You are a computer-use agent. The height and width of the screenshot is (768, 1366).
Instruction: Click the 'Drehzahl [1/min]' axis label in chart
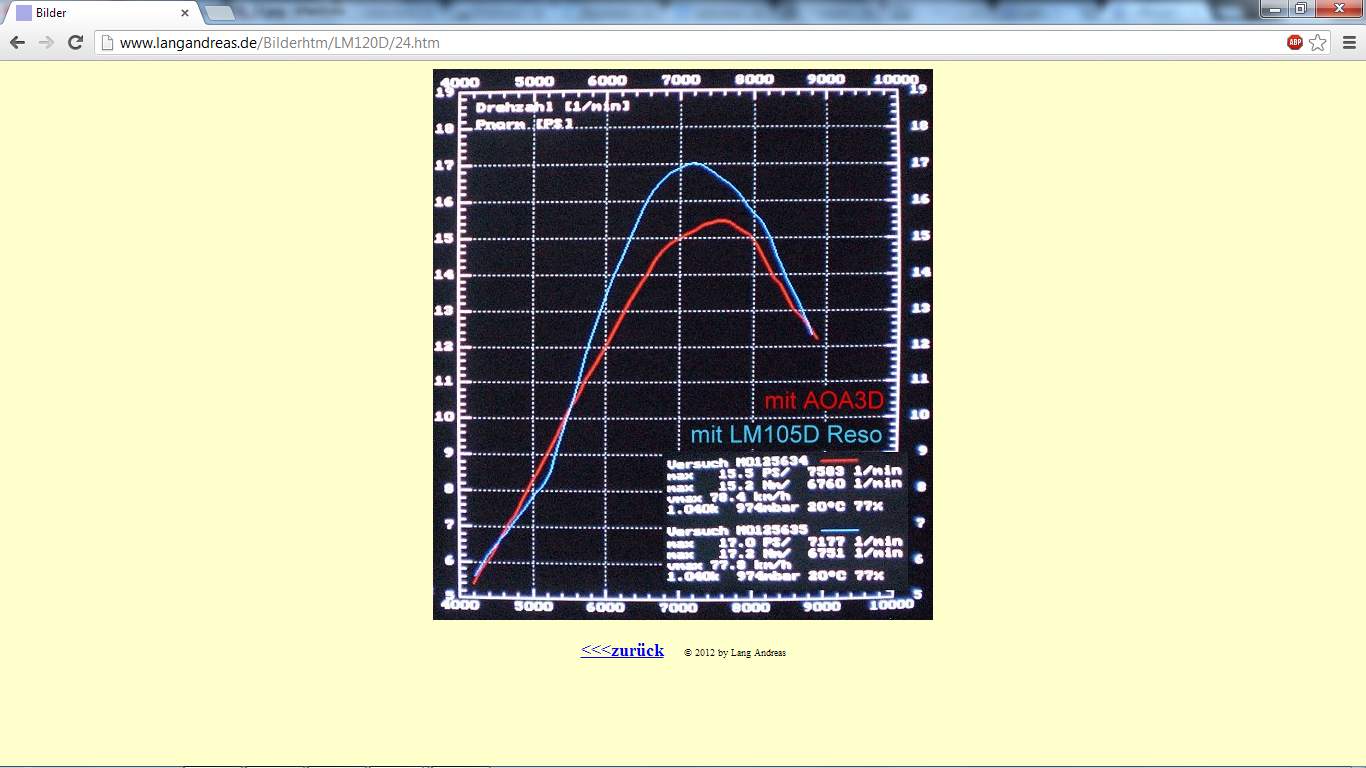552,106
